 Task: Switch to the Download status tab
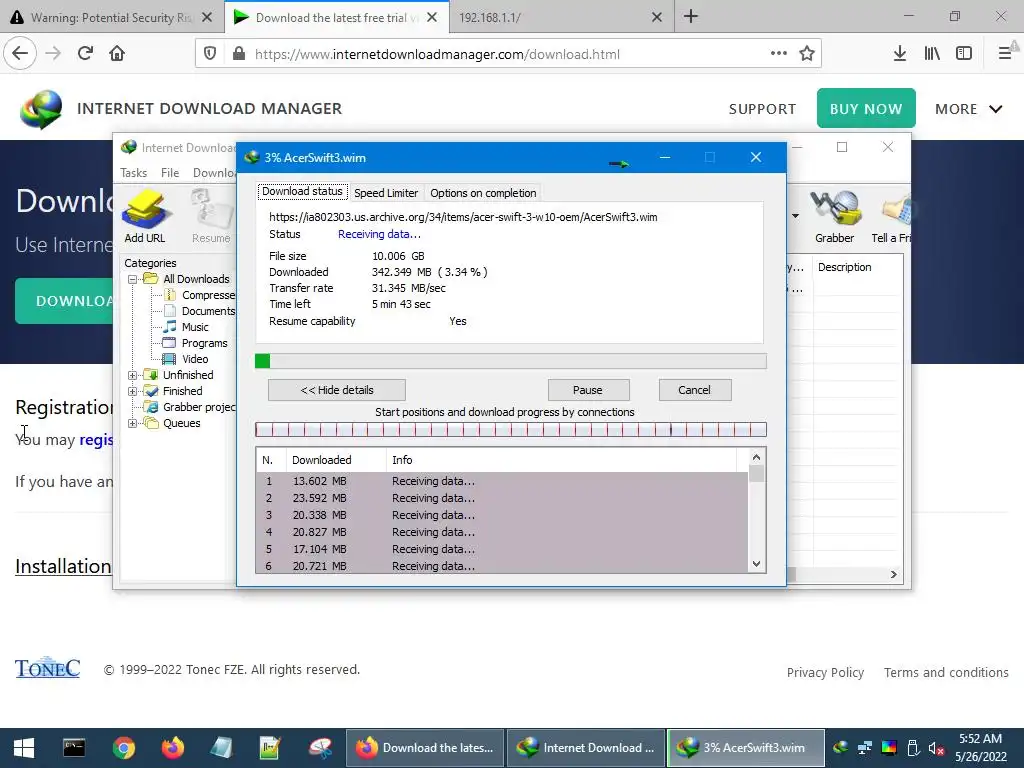coord(302,191)
